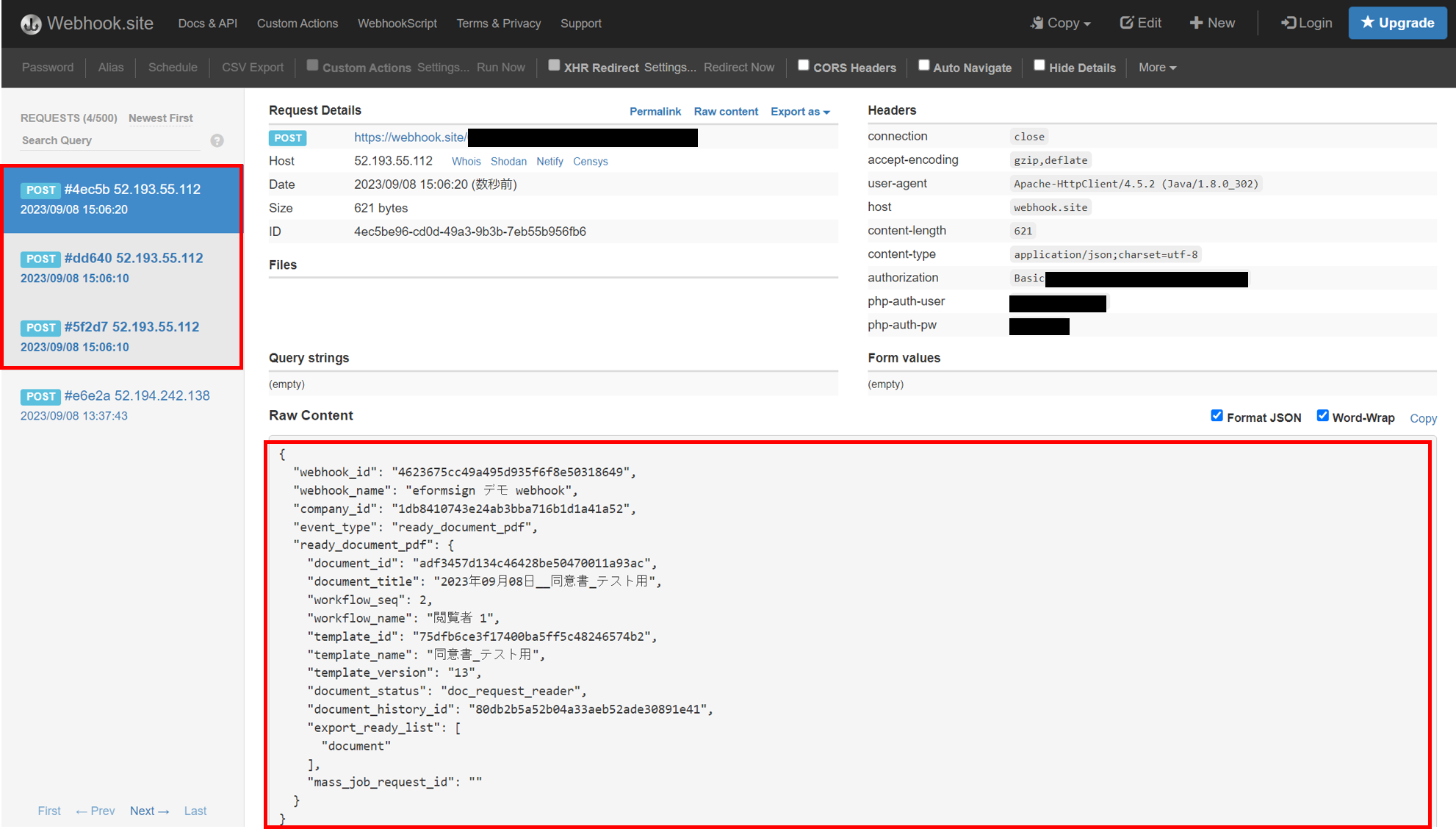The width and height of the screenshot is (1456, 829).
Task: Open the Raw content link
Action: [726, 112]
